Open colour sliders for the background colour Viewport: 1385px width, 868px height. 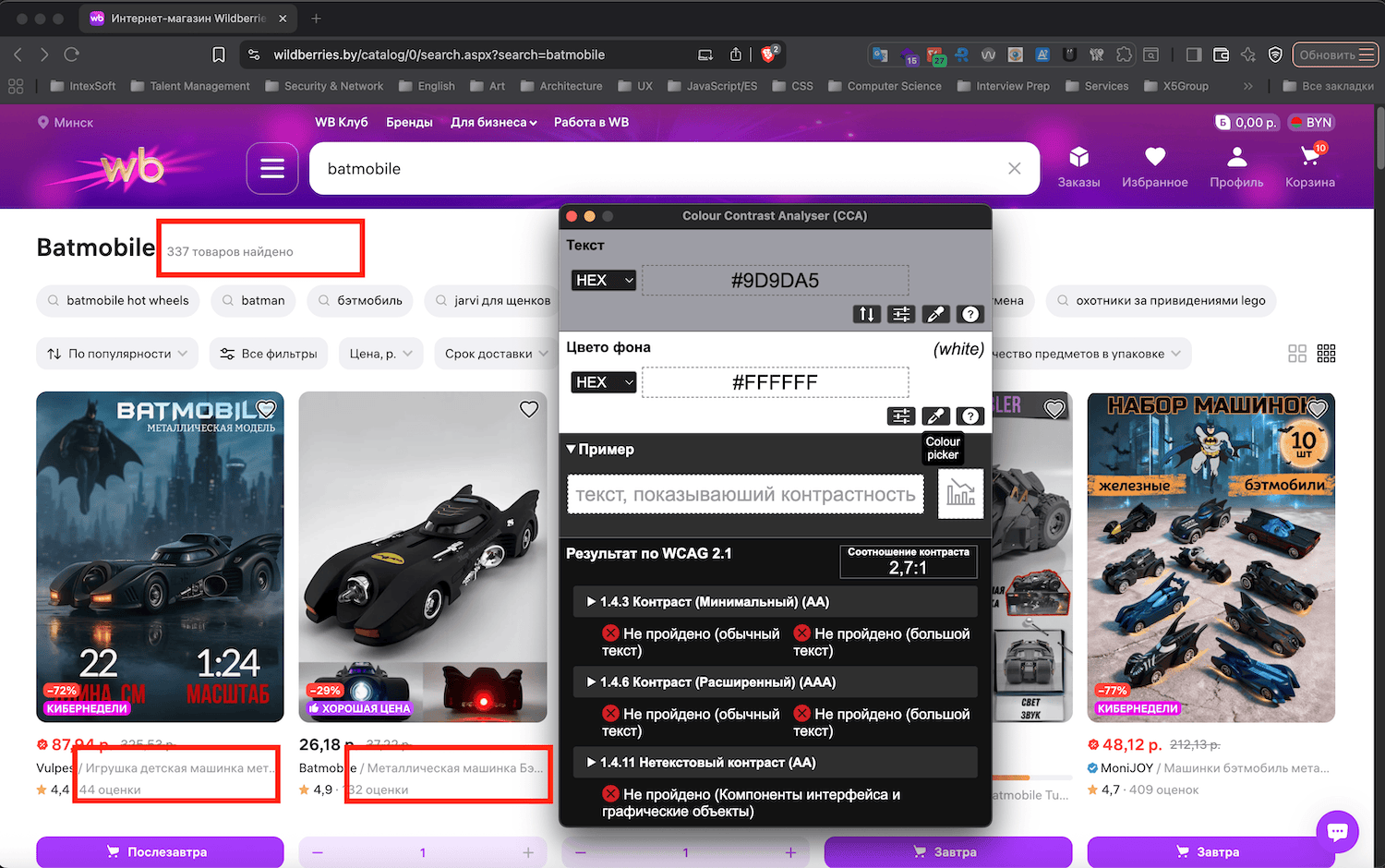tap(900, 416)
